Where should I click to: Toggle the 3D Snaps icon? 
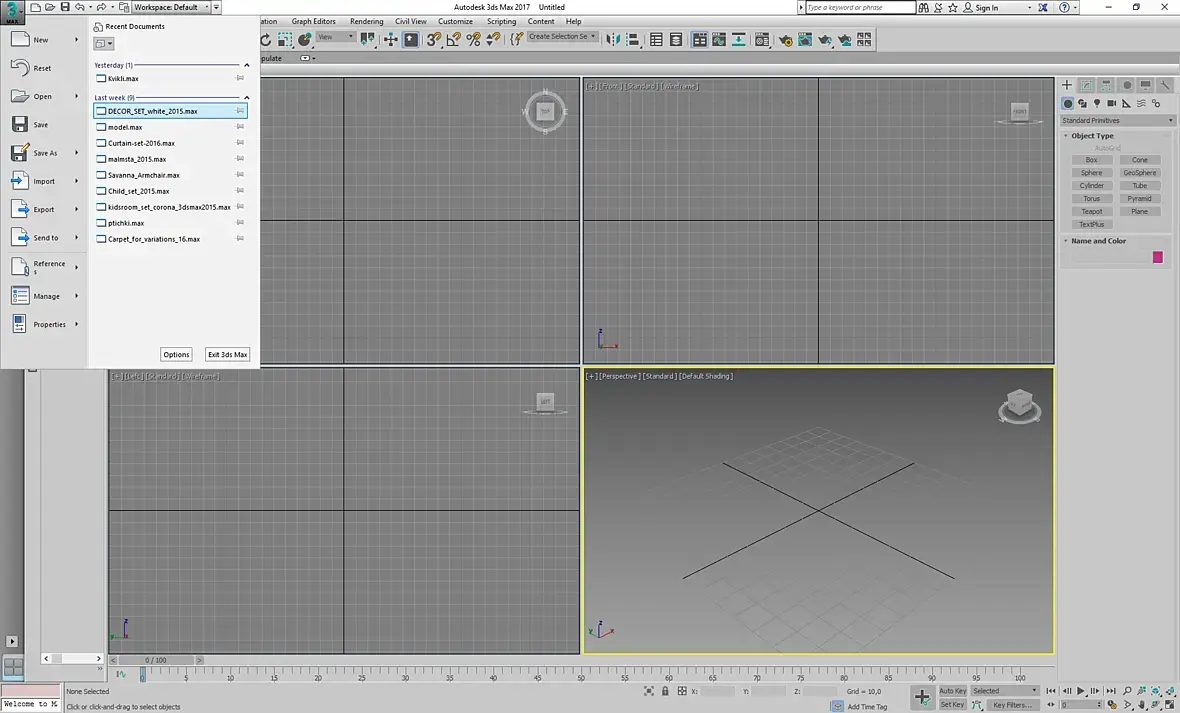click(x=433, y=39)
